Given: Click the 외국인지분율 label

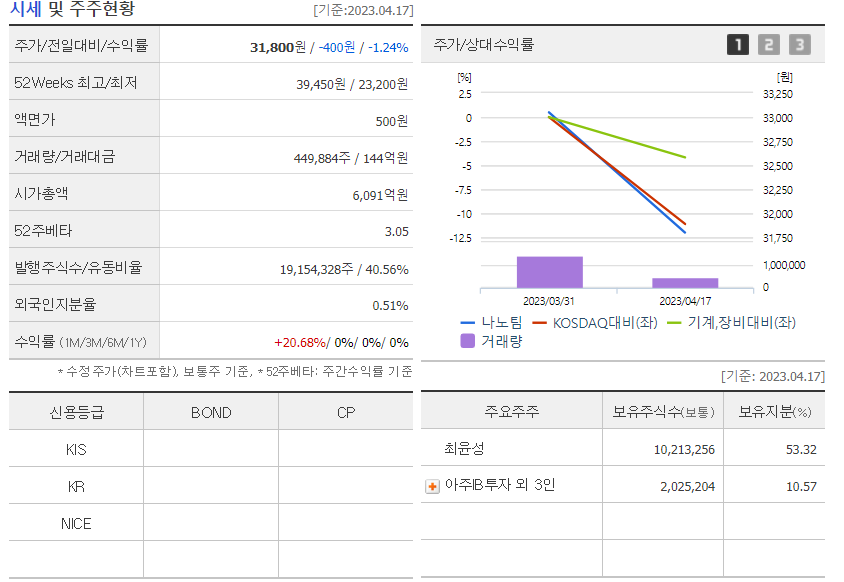Looking at the screenshot, I should pos(55,304).
